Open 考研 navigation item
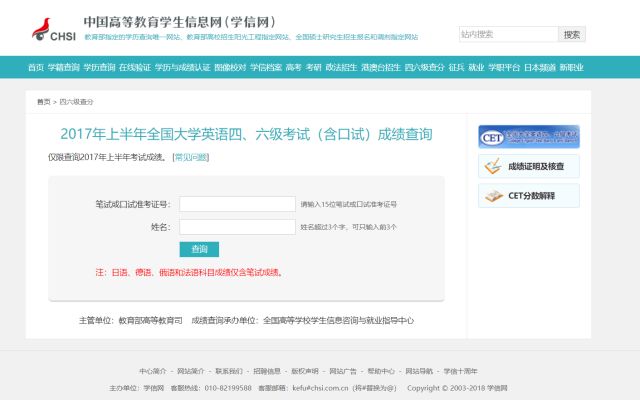 point(313,67)
